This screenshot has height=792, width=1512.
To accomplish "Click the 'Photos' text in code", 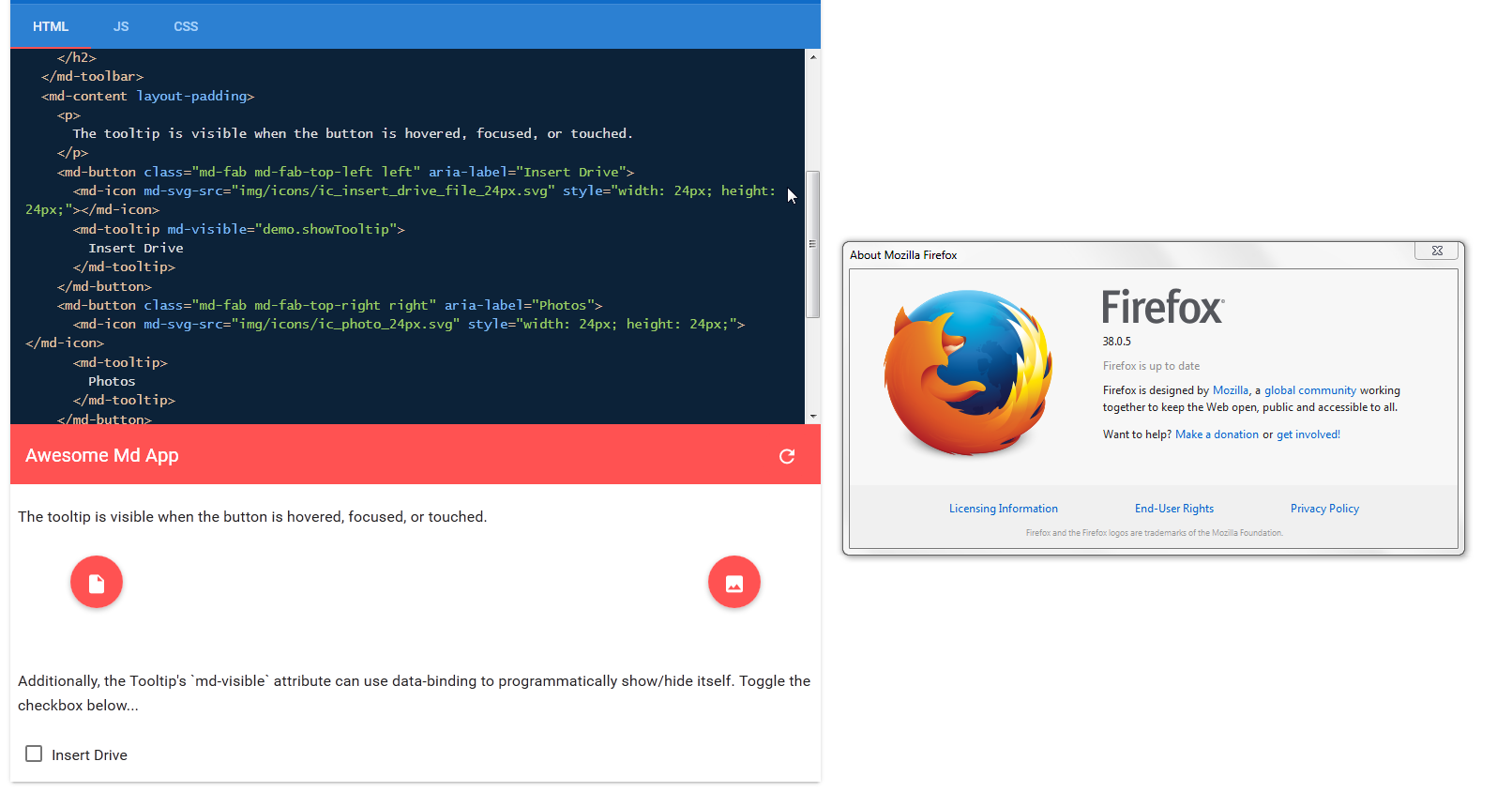I will [x=112, y=381].
